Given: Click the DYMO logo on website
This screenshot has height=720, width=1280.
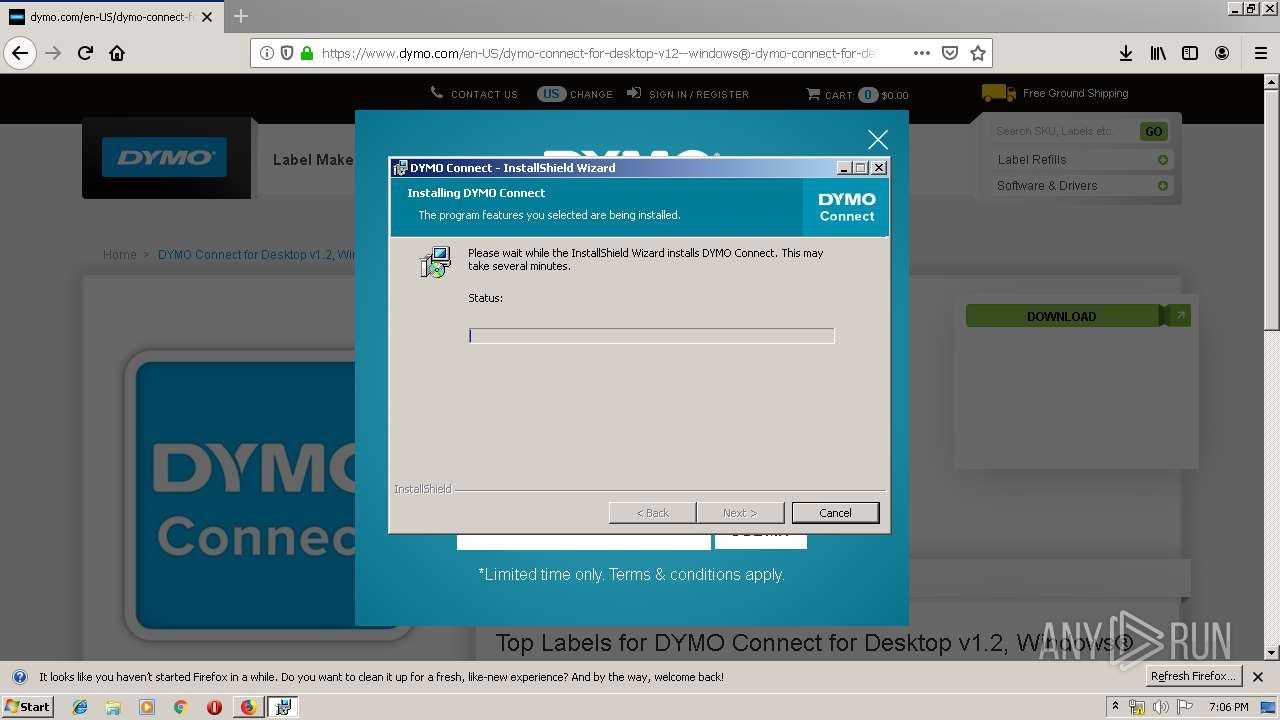Looking at the screenshot, I should click(x=165, y=158).
